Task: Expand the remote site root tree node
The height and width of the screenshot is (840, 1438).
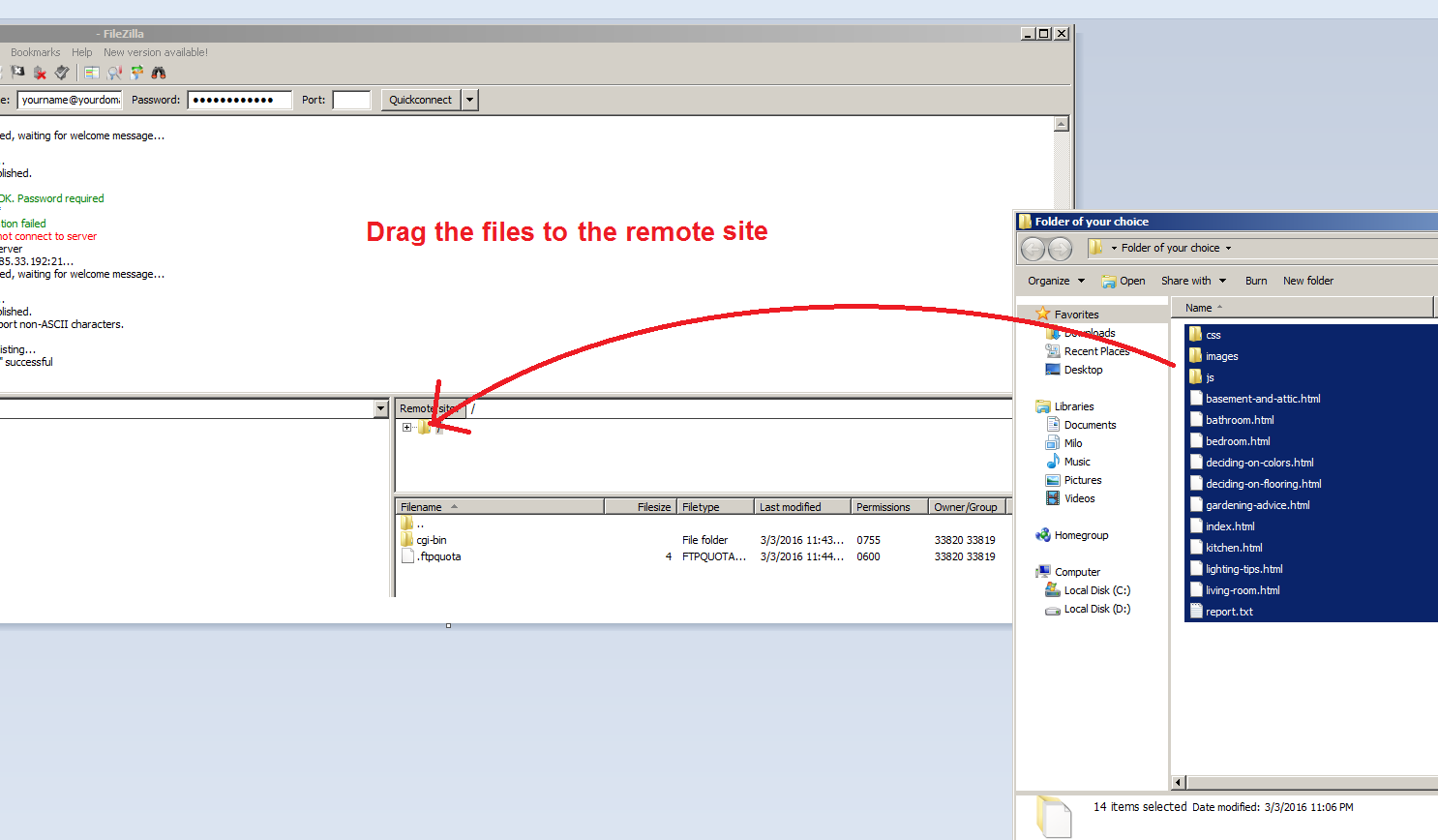Action: point(407,427)
